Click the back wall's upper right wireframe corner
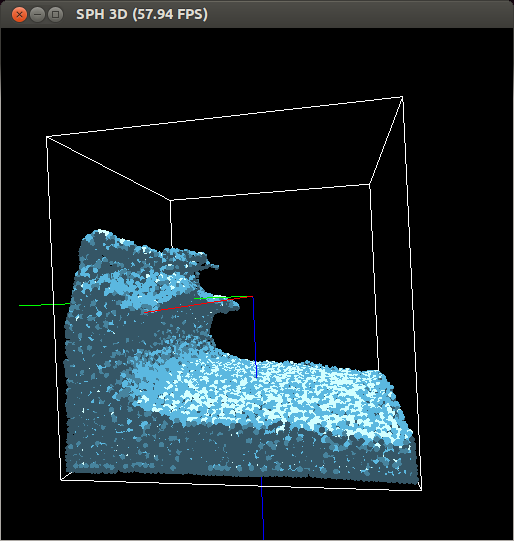This screenshot has height=541, width=514. click(x=370, y=185)
